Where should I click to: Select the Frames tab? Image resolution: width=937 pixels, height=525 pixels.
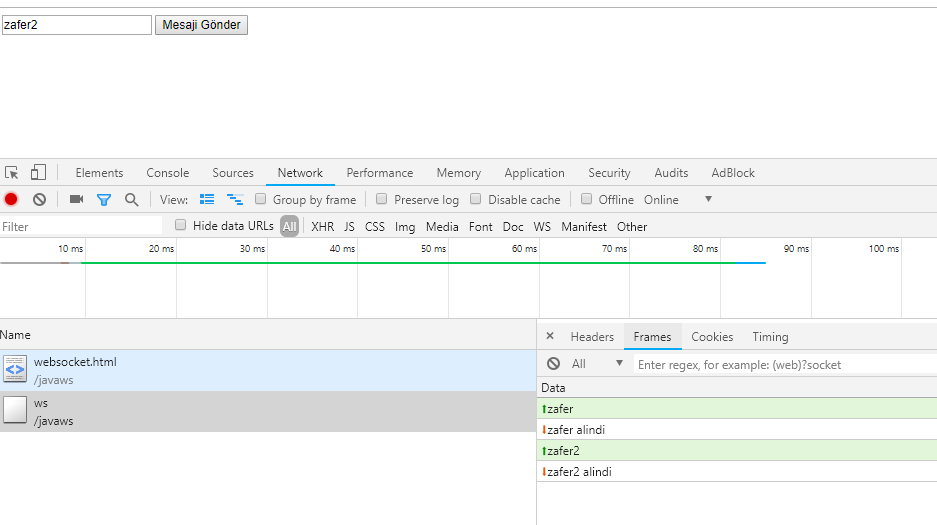pos(653,337)
